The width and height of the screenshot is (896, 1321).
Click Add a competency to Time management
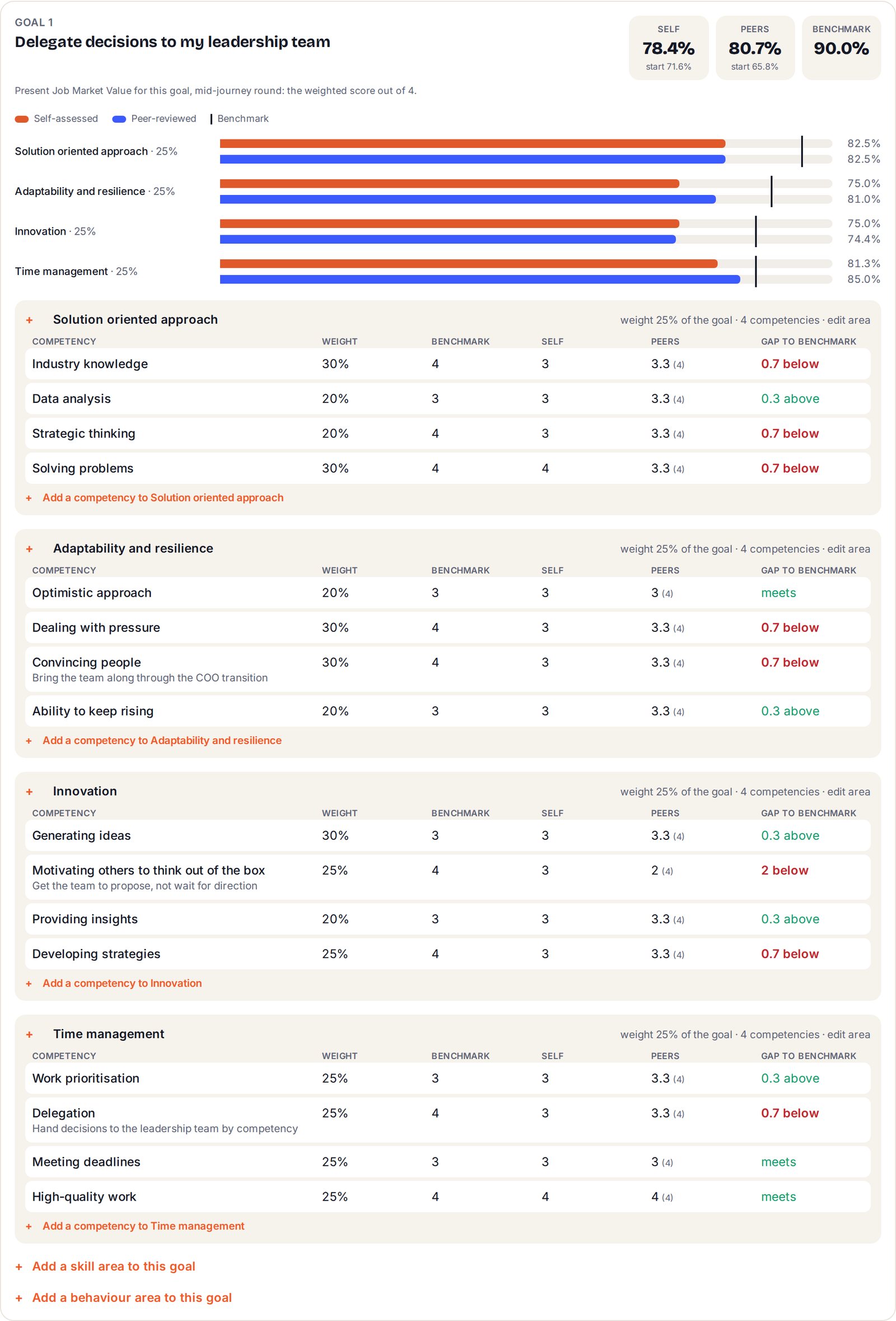pos(135,1226)
